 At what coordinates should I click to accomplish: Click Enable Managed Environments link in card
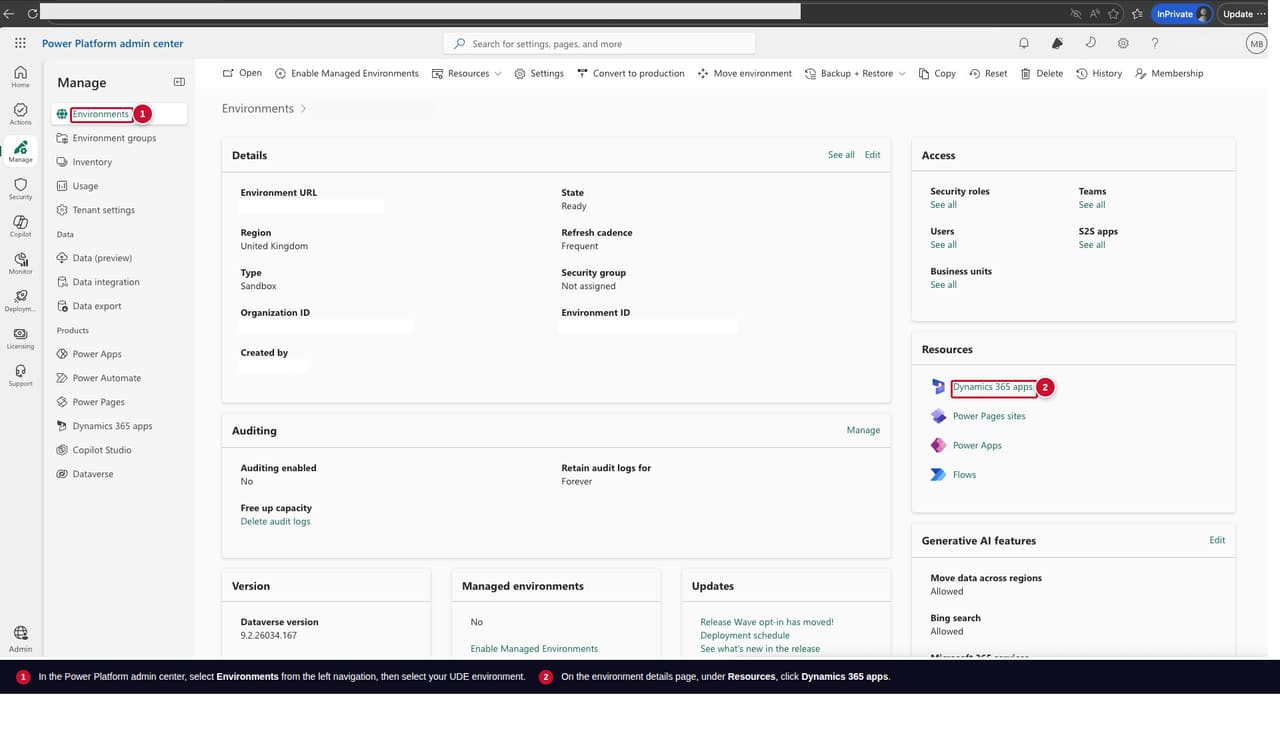[534, 649]
